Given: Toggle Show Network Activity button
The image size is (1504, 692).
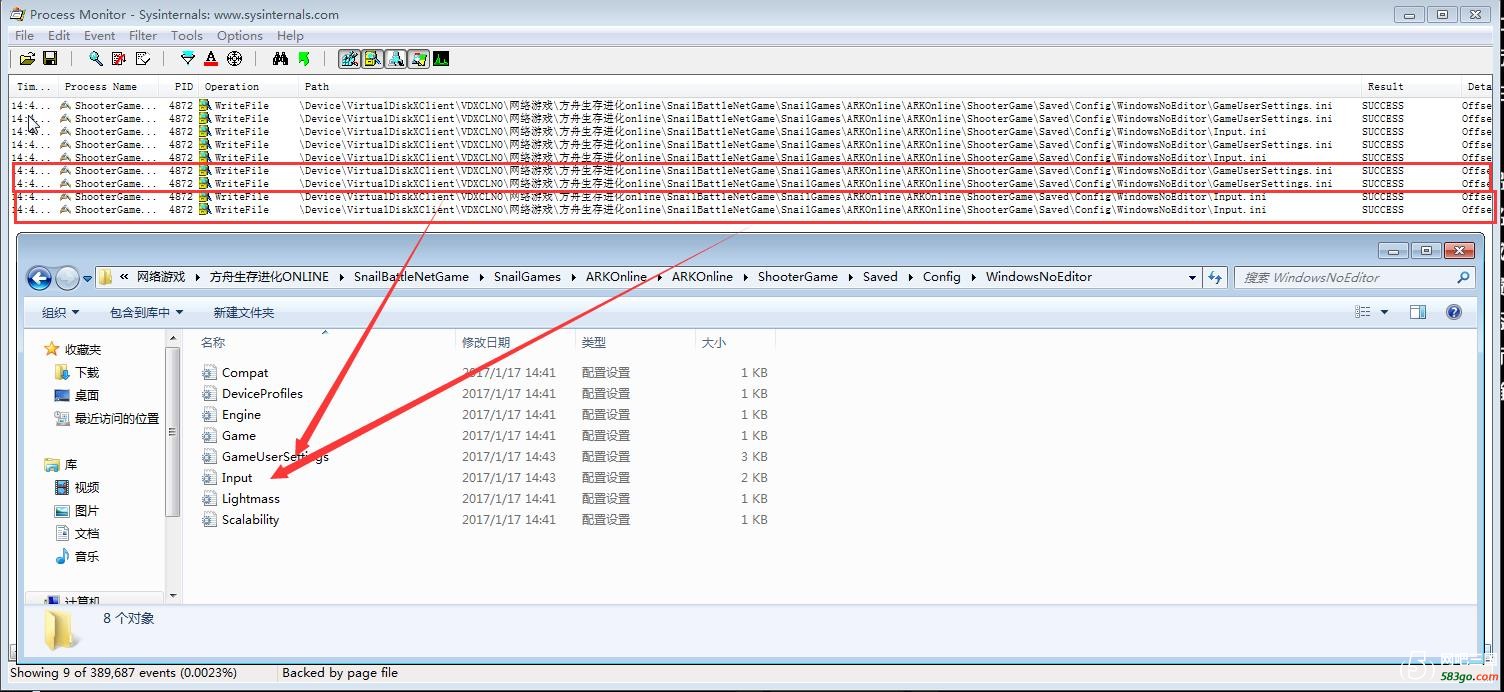Looking at the screenshot, I should coord(395,59).
